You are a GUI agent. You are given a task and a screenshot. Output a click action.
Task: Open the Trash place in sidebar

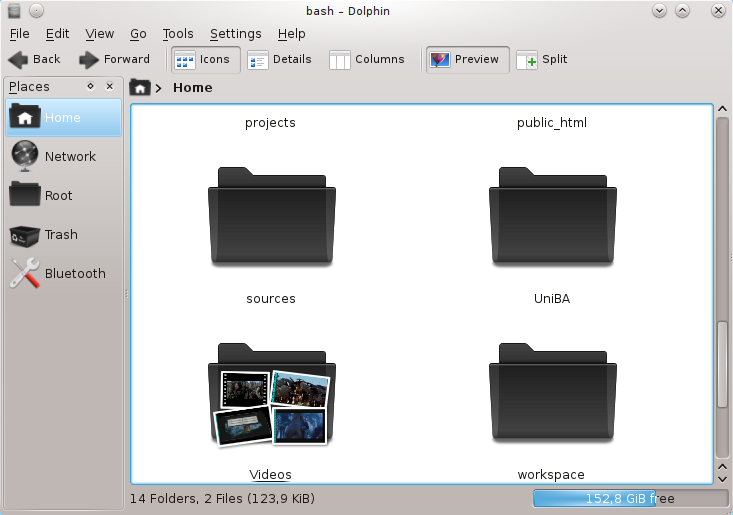click(x=63, y=234)
